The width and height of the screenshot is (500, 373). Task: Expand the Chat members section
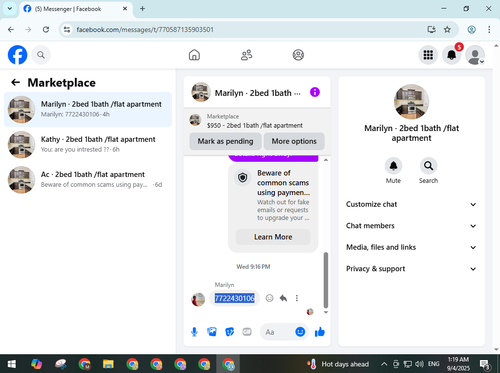pyautogui.click(x=411, y=226)
